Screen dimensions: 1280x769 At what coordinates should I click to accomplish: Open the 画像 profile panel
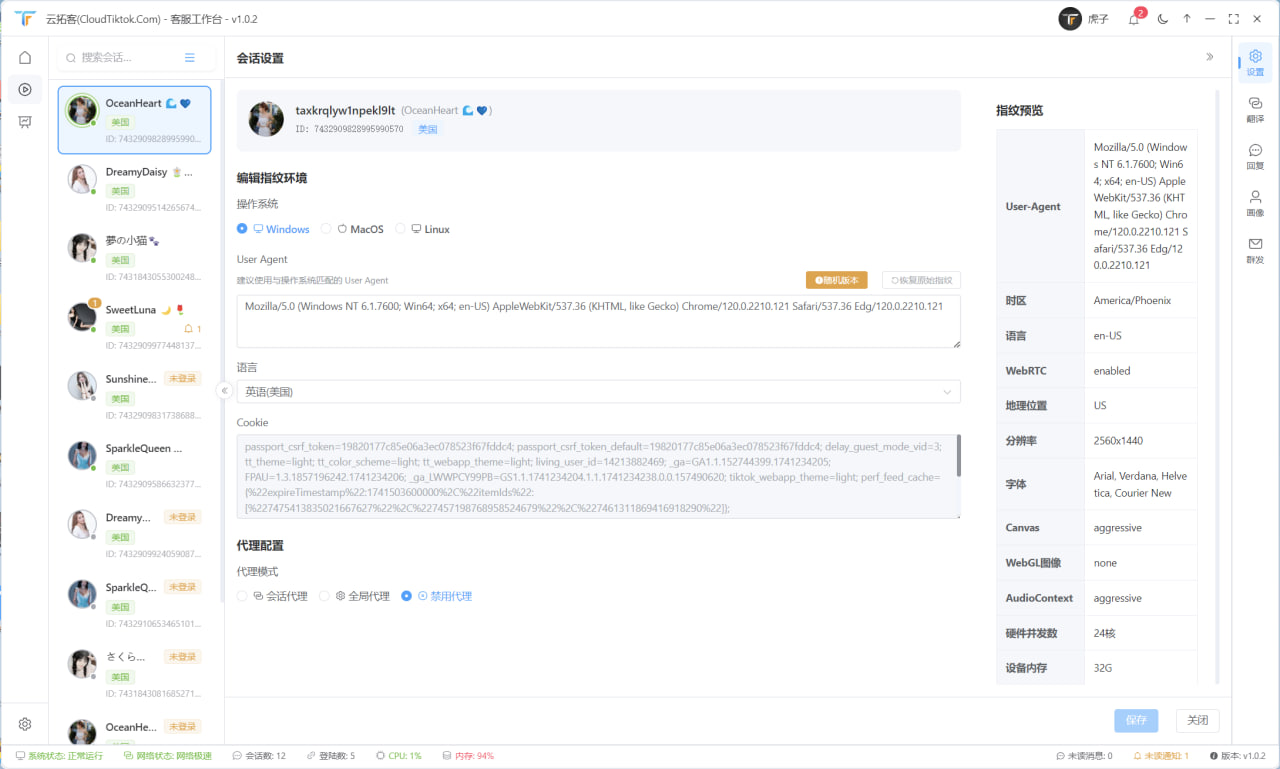tap(1255, 203)
